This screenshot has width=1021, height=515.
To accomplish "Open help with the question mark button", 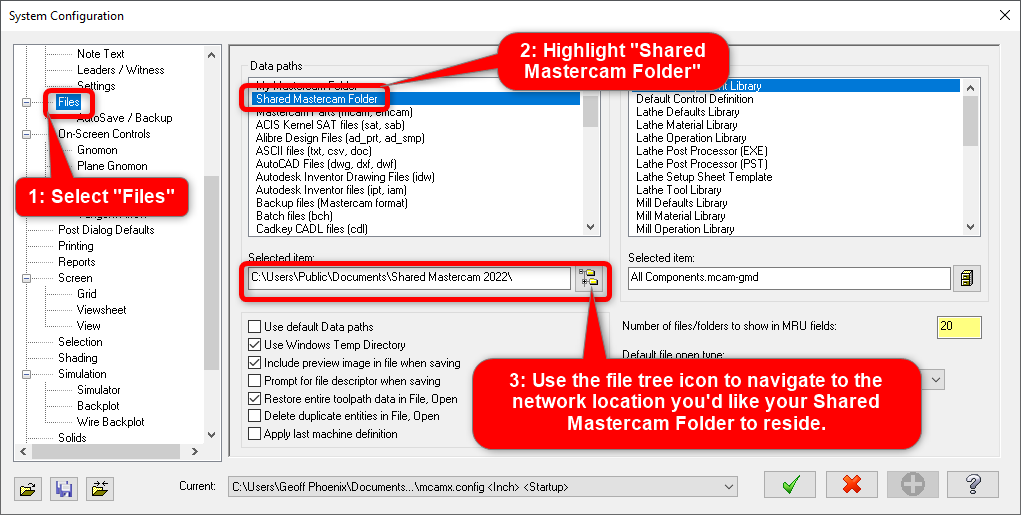I will tap(973, 485).
